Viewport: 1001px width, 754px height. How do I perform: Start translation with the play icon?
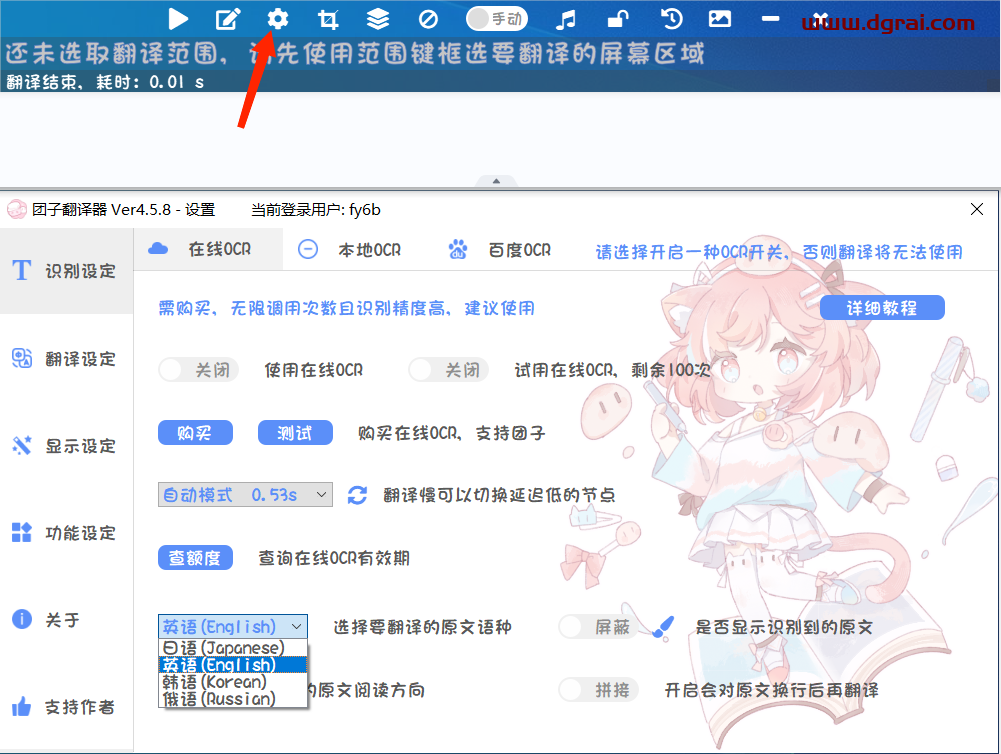coord(178,19)
